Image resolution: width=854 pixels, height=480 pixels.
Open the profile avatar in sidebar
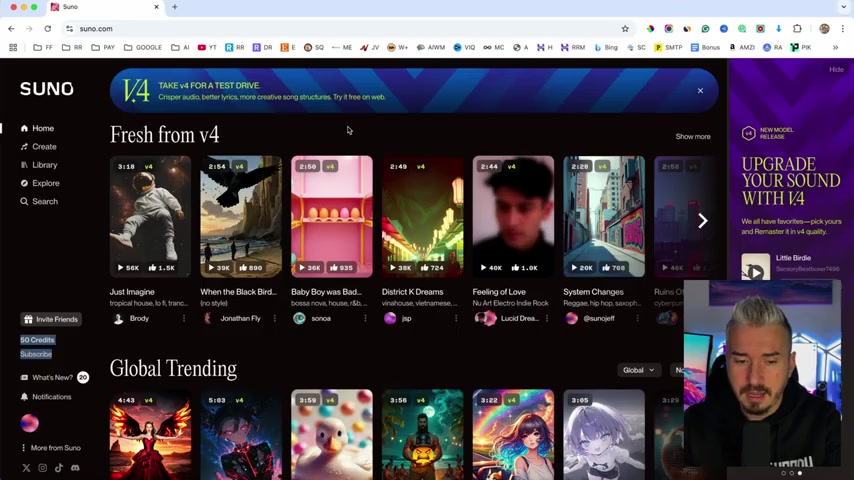pos(29,423)
